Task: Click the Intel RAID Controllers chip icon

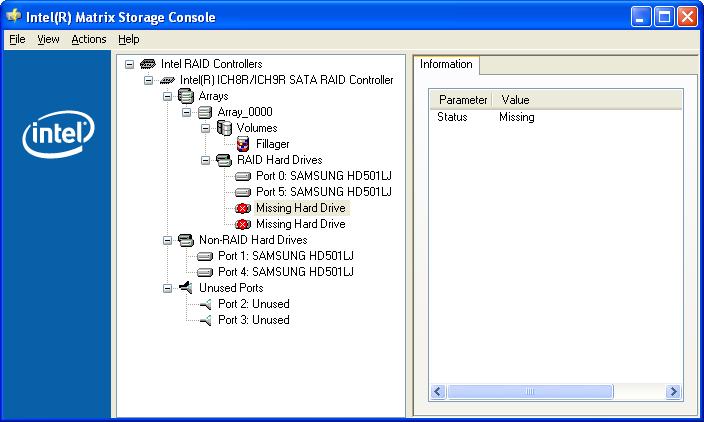Action: click(148, 64)
